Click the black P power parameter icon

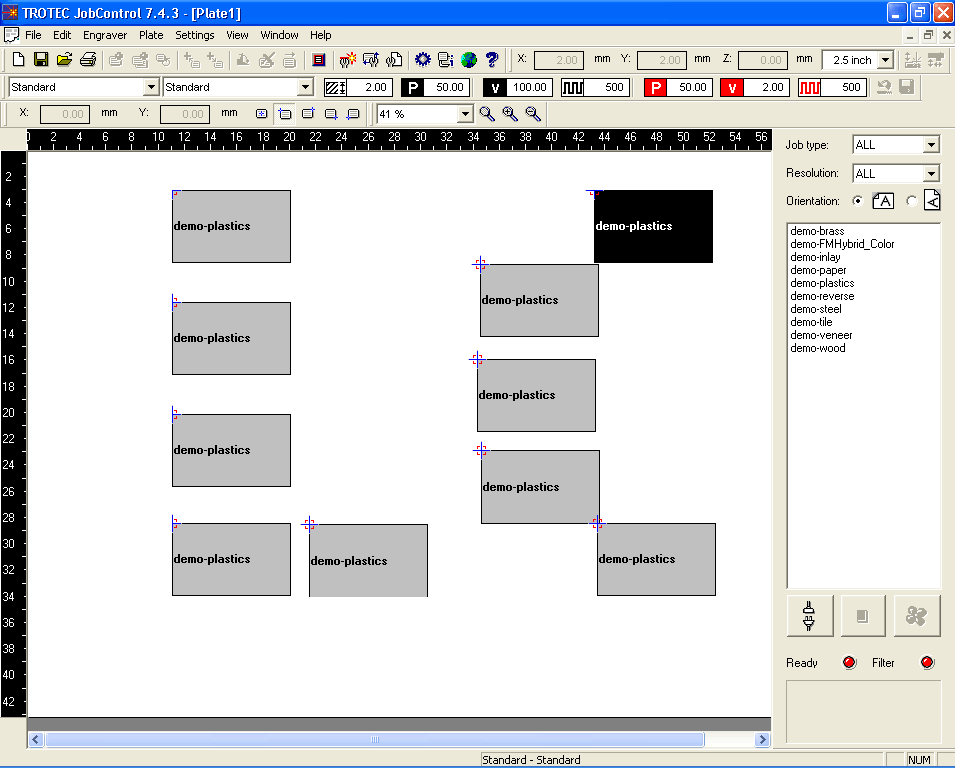coord(413,88)
